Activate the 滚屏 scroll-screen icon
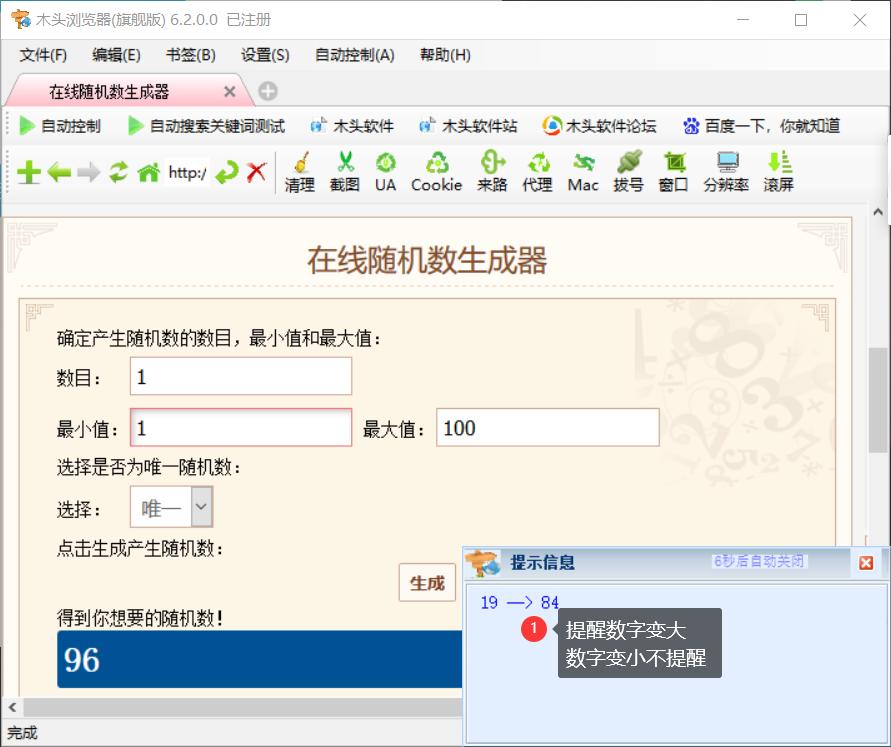The image size is (891, 747). (x=778, y=170)
